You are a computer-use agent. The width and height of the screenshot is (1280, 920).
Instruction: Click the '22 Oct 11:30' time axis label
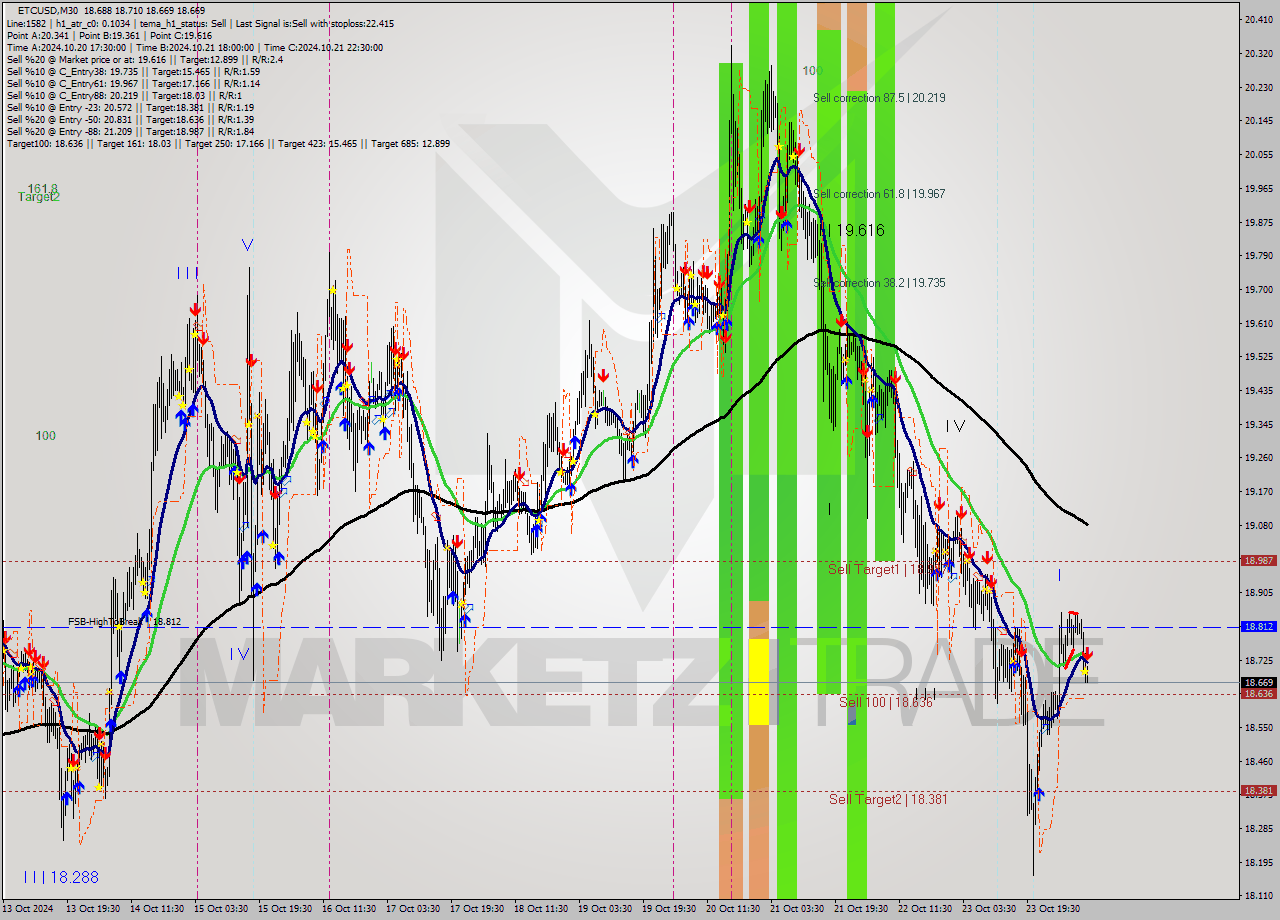click(x=925, y=909)
